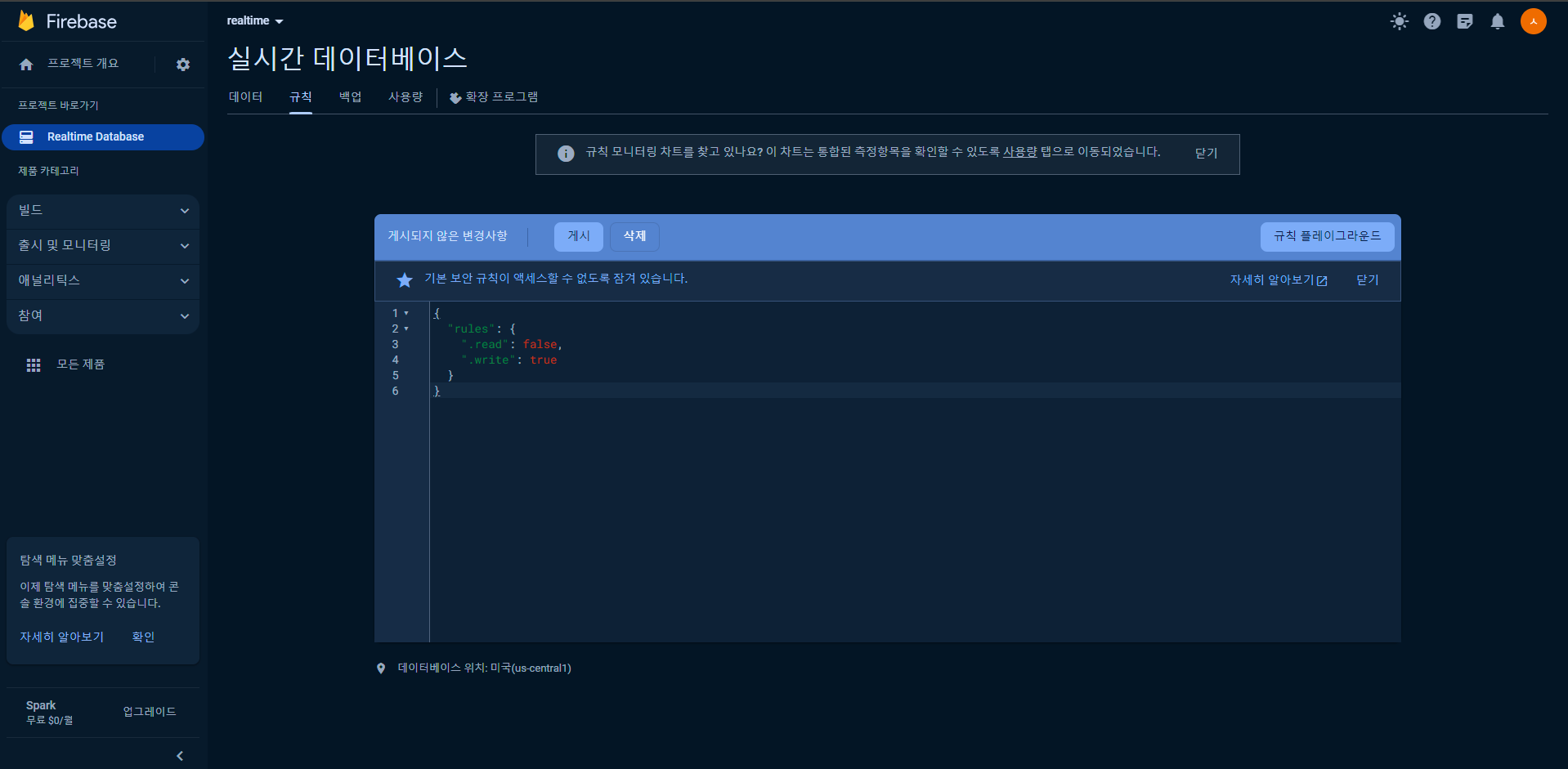Screen dimensions: 1568x769
Task: Click external link icon beside 자세히 알아보기
Action: click(x=1322, y=281)
